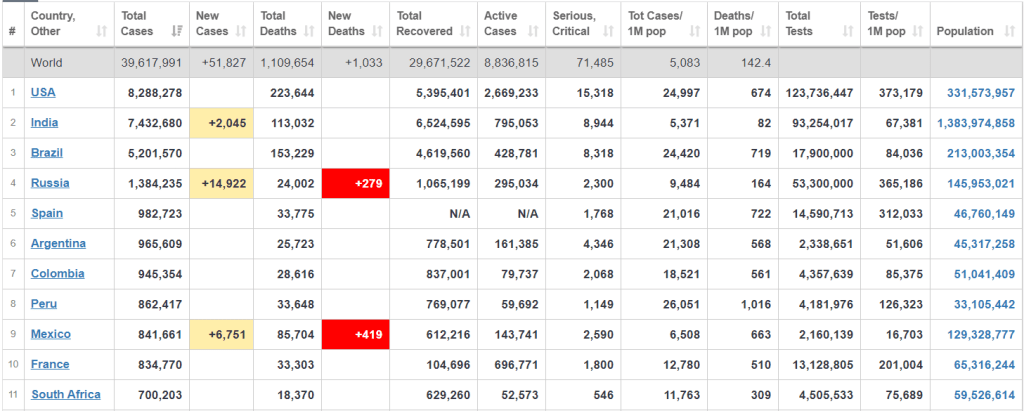Viewport: 1024px width, 411px height.
Task: Click the sort arrows in New Deaths header
Action: pyautogui.click(x=379, y=32)
